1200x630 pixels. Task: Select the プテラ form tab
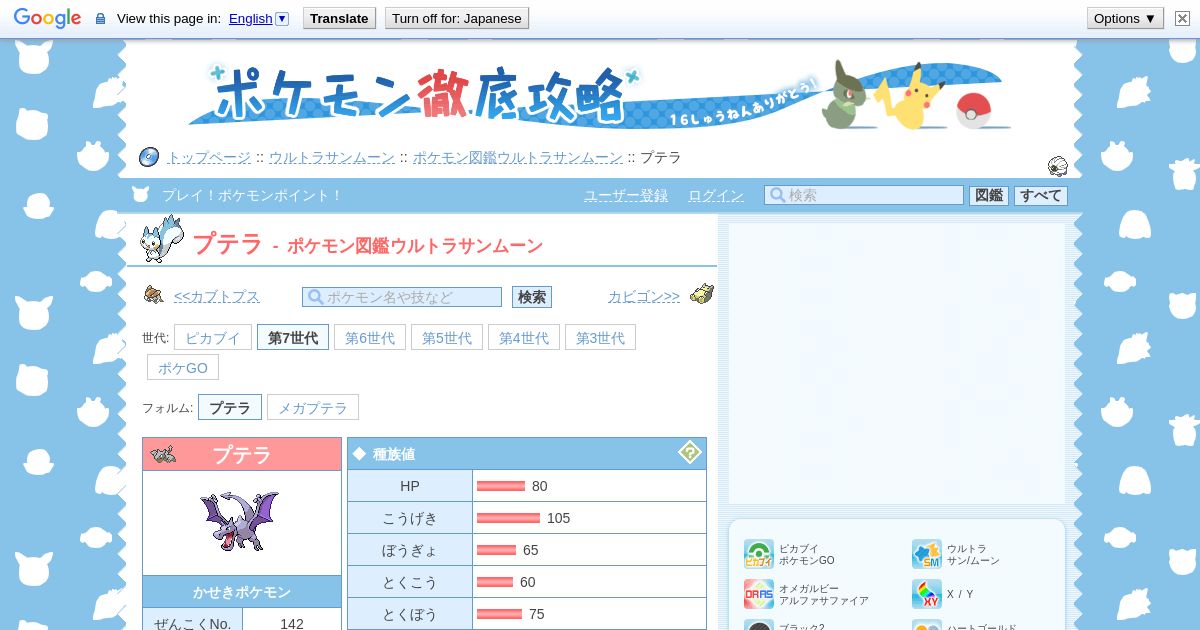click(x=230, y=408)
